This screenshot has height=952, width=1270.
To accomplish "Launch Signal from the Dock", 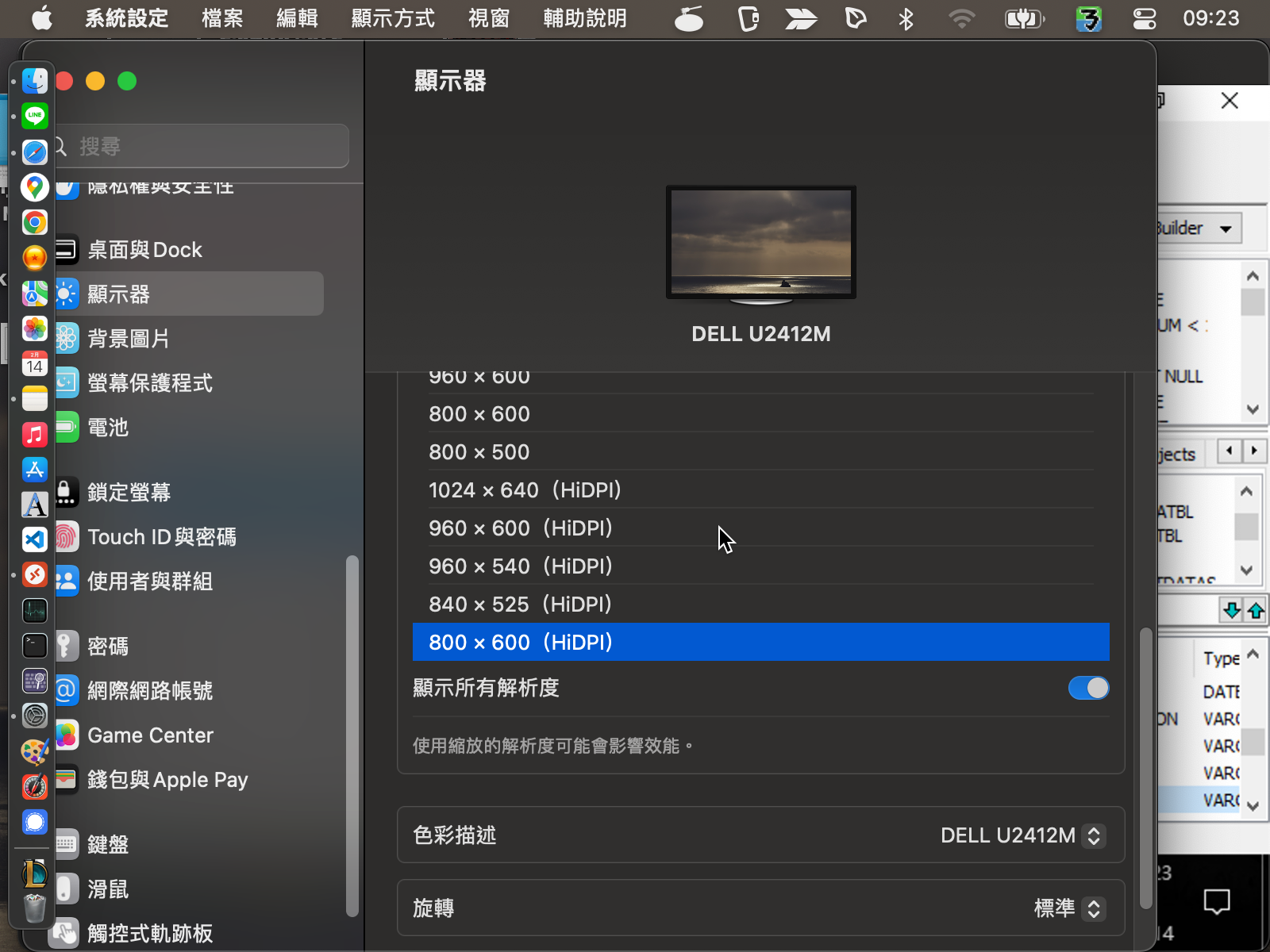I will [x=35, y=822].
